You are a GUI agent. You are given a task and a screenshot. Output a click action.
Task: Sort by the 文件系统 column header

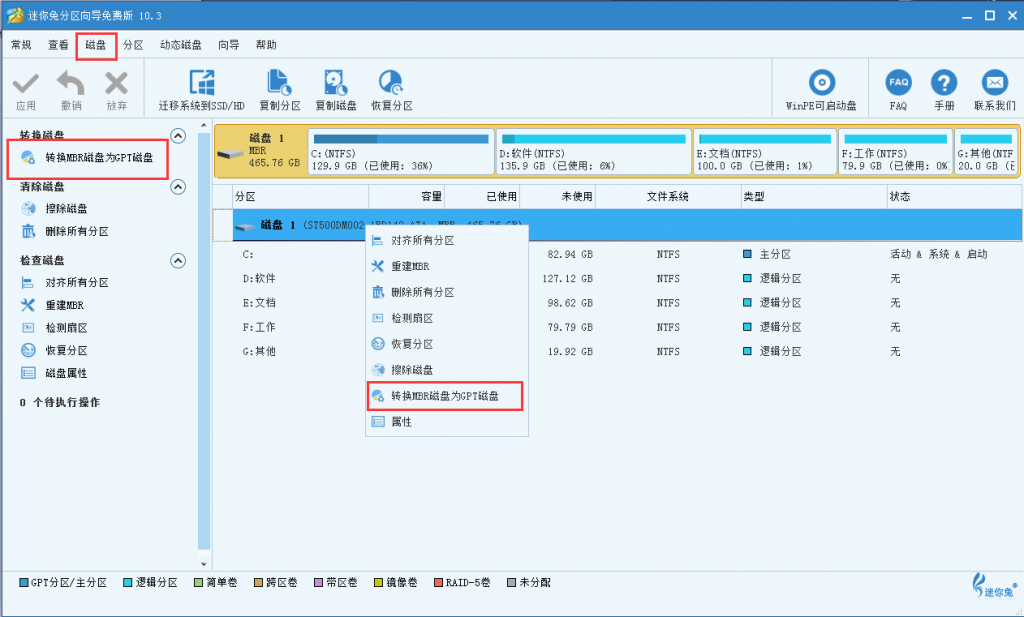tap(668, 197)
